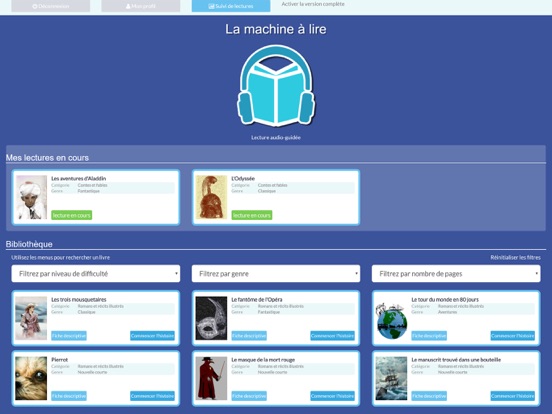Click the Déconnexion button
This screenshot has height=414, width=552.
tap(50, 6)
